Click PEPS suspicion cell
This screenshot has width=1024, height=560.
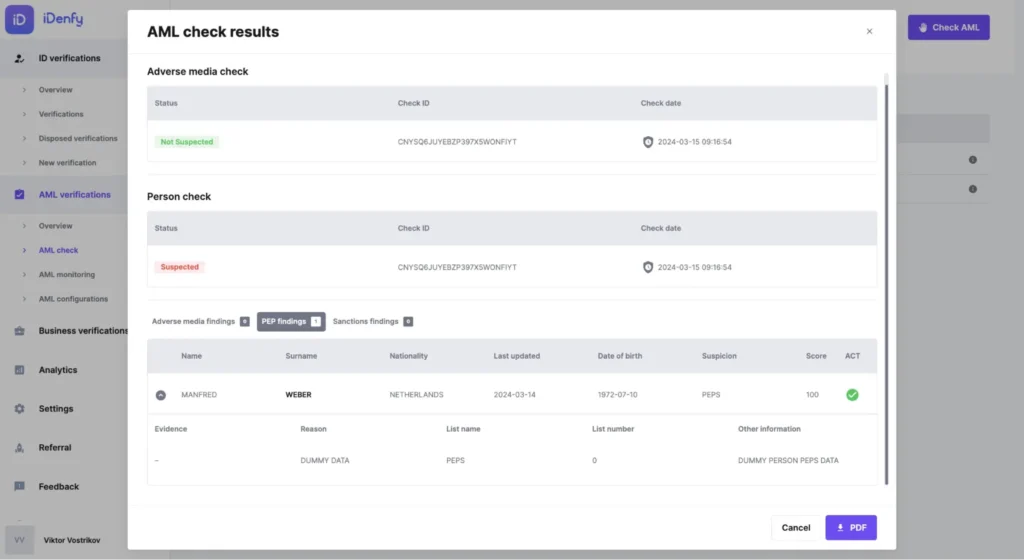click(x=711, y=395)
